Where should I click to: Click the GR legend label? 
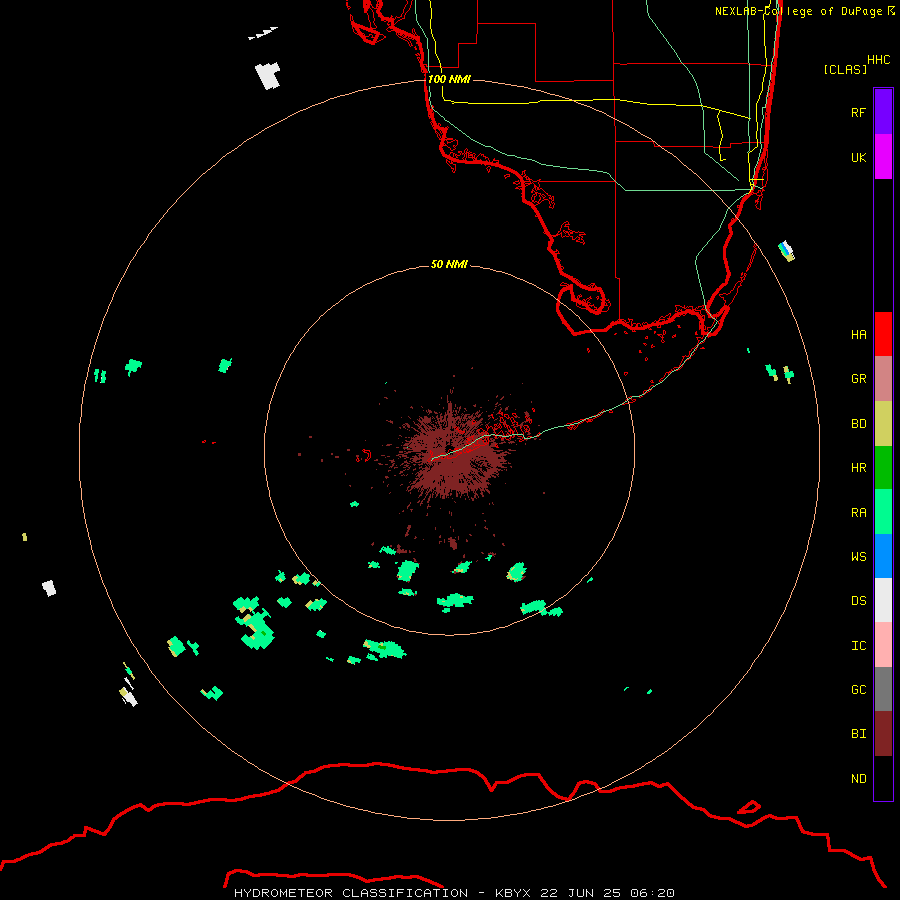pos(858,378)
